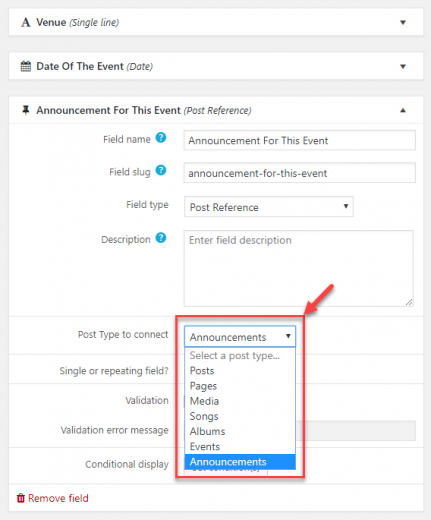431x520 pixels.
Task: Click the pin icon of Announcement field
Action: tap(26, 110)
